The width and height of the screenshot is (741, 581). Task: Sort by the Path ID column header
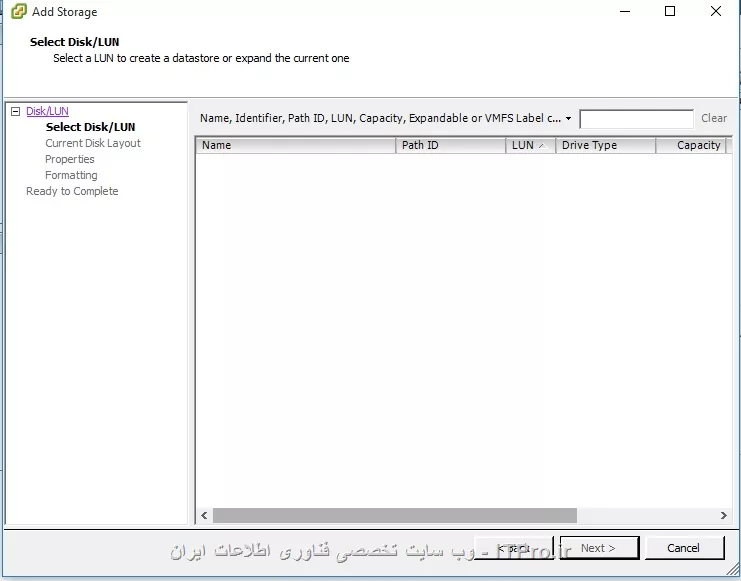(450, 146)
